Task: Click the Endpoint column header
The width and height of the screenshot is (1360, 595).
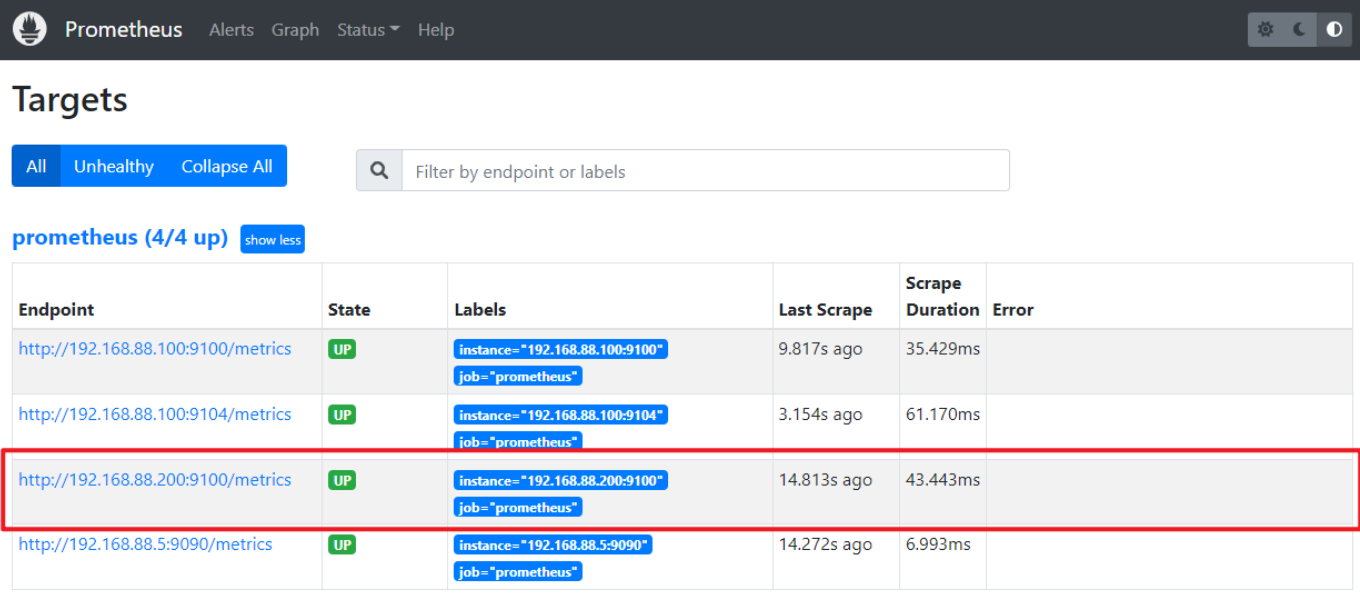Action: pyautogui.click(x=56, y=310)
